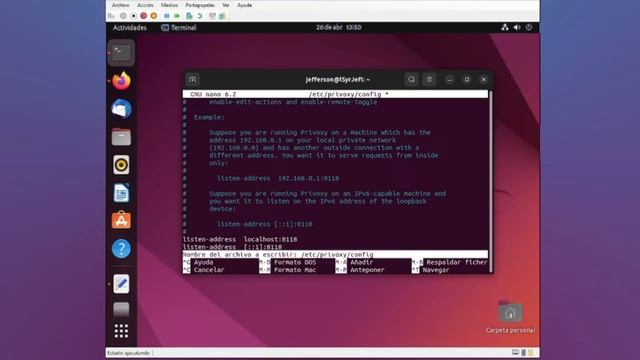
Task: Click the terminal's vertical scrollbar
Action: (x=491, y=180)
